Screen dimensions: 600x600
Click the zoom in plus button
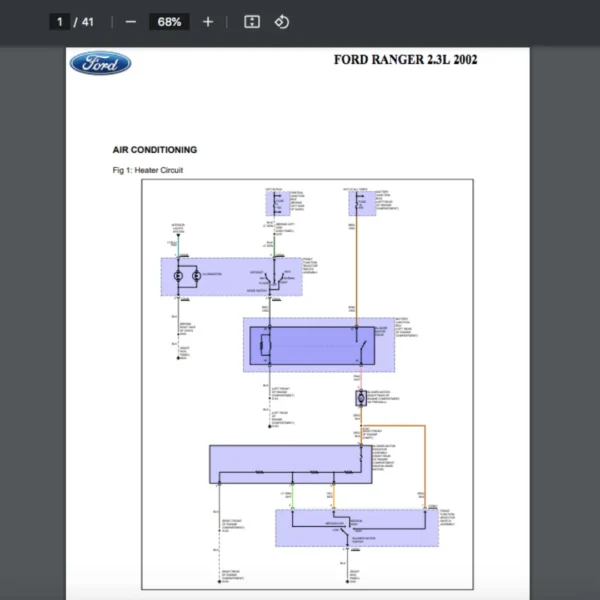coord(208,22)
